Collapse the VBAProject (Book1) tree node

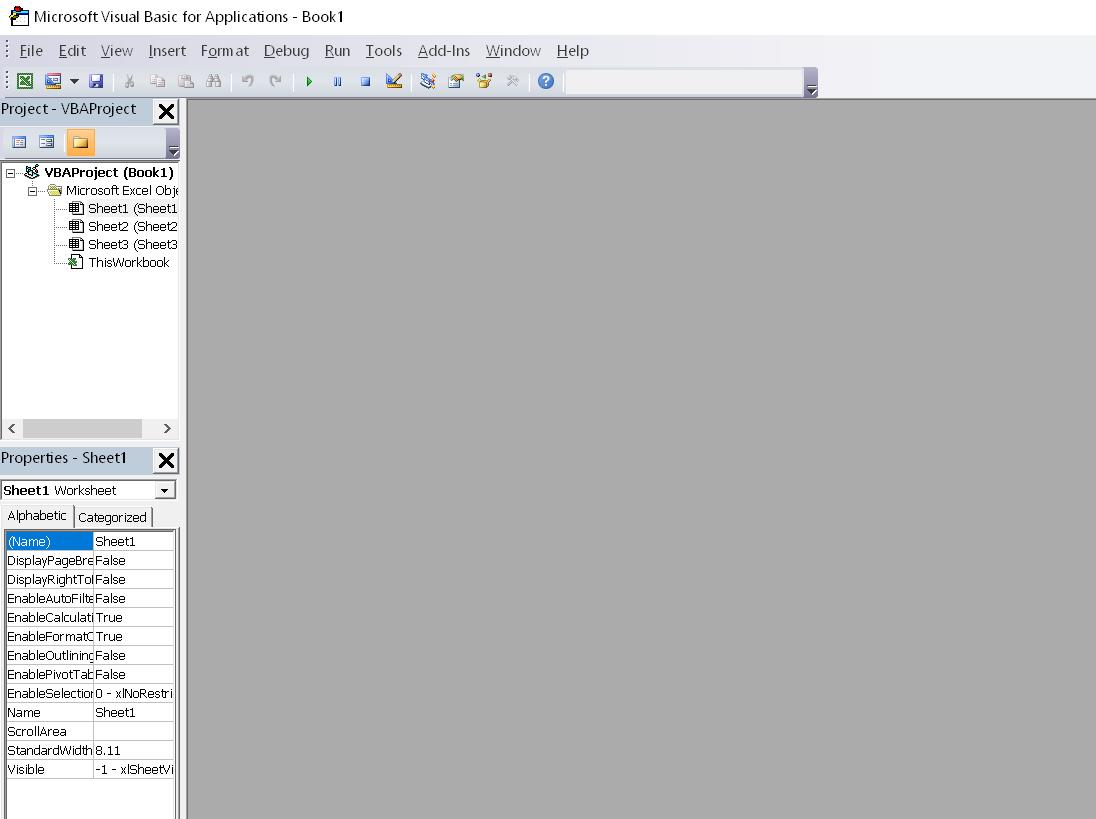8,172
